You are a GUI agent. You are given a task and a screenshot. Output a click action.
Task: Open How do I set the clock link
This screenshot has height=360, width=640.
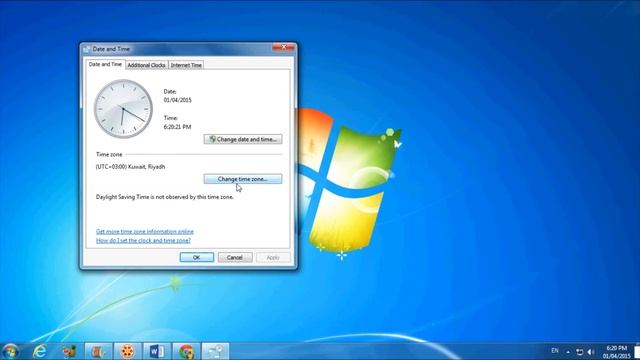click(x=143, y=240)
